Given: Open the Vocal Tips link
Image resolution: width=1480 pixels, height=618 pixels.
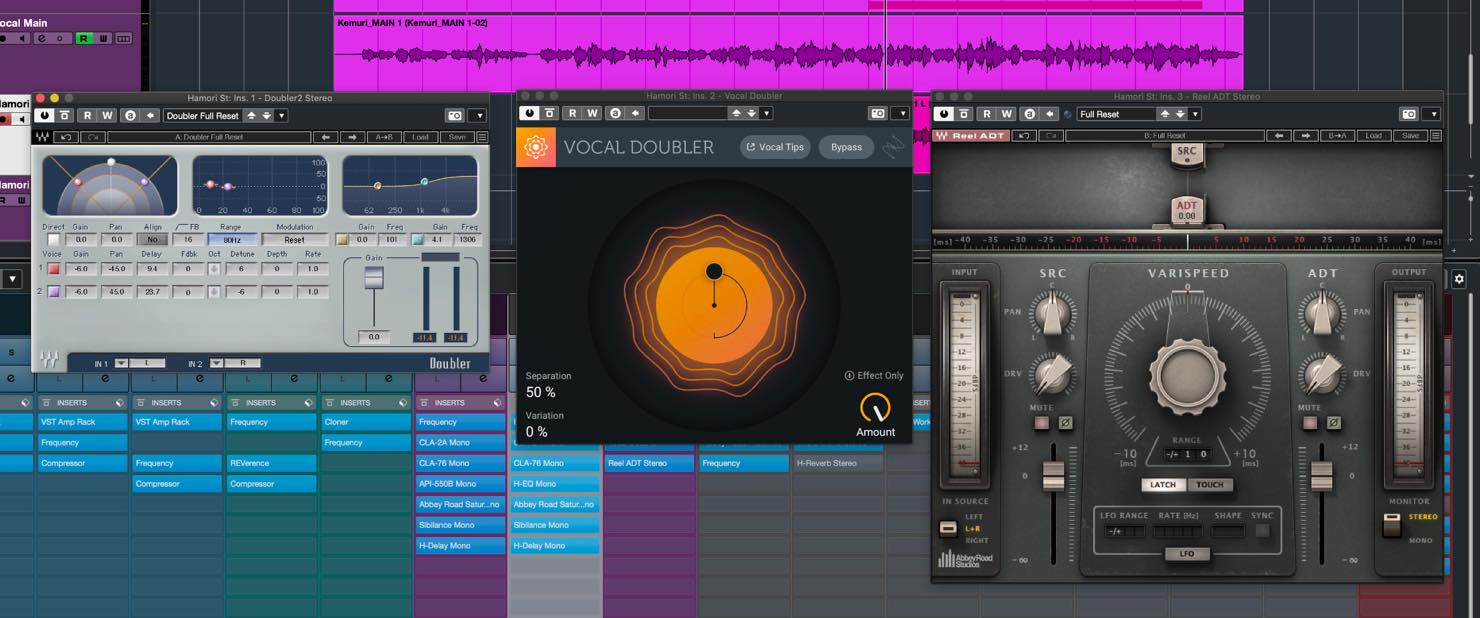Looking at the screenshot, I should coord(776,147).
